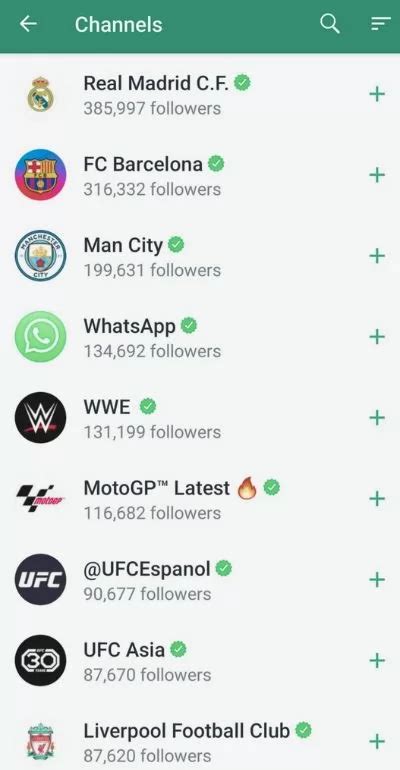Tap the UFC Espanol logo avatar
The height and width of the screenshot is (770, 400).
click(x=40, y=579)
